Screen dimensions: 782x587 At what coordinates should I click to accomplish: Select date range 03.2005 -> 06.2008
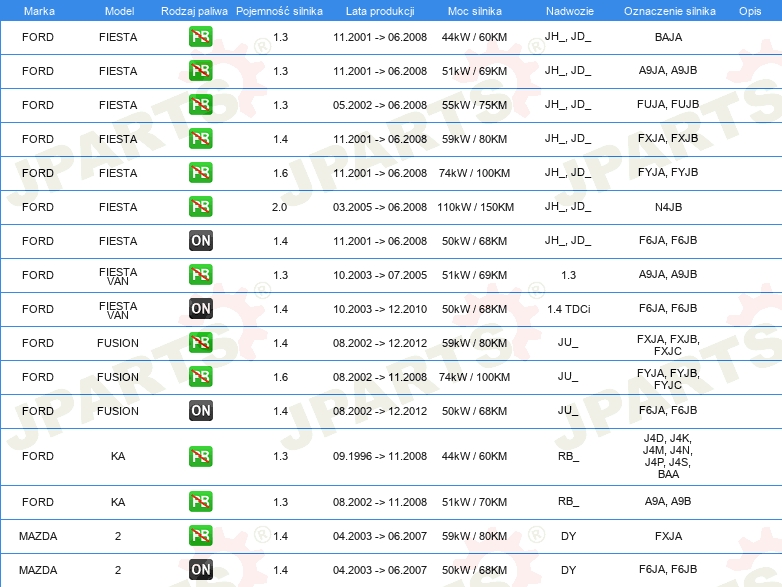click(380, 207)
